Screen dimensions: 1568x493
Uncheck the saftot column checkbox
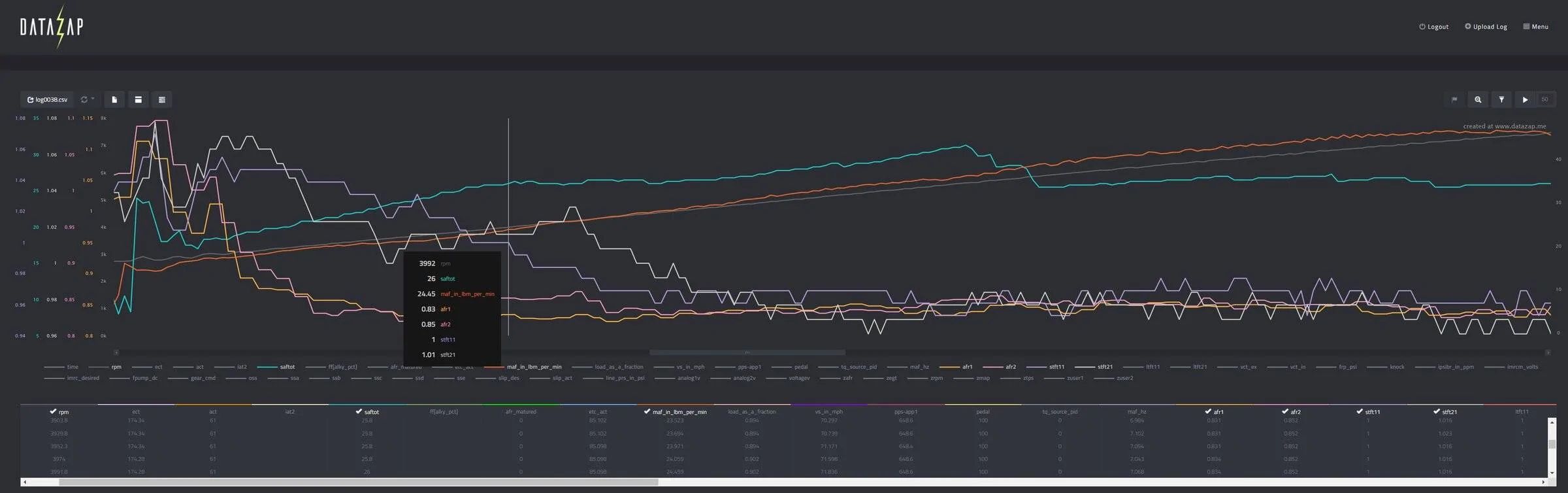point(359,411)
